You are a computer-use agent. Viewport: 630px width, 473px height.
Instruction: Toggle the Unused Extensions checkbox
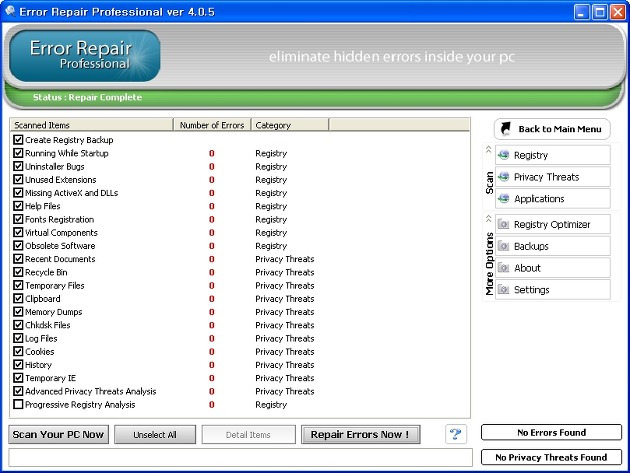18,179
